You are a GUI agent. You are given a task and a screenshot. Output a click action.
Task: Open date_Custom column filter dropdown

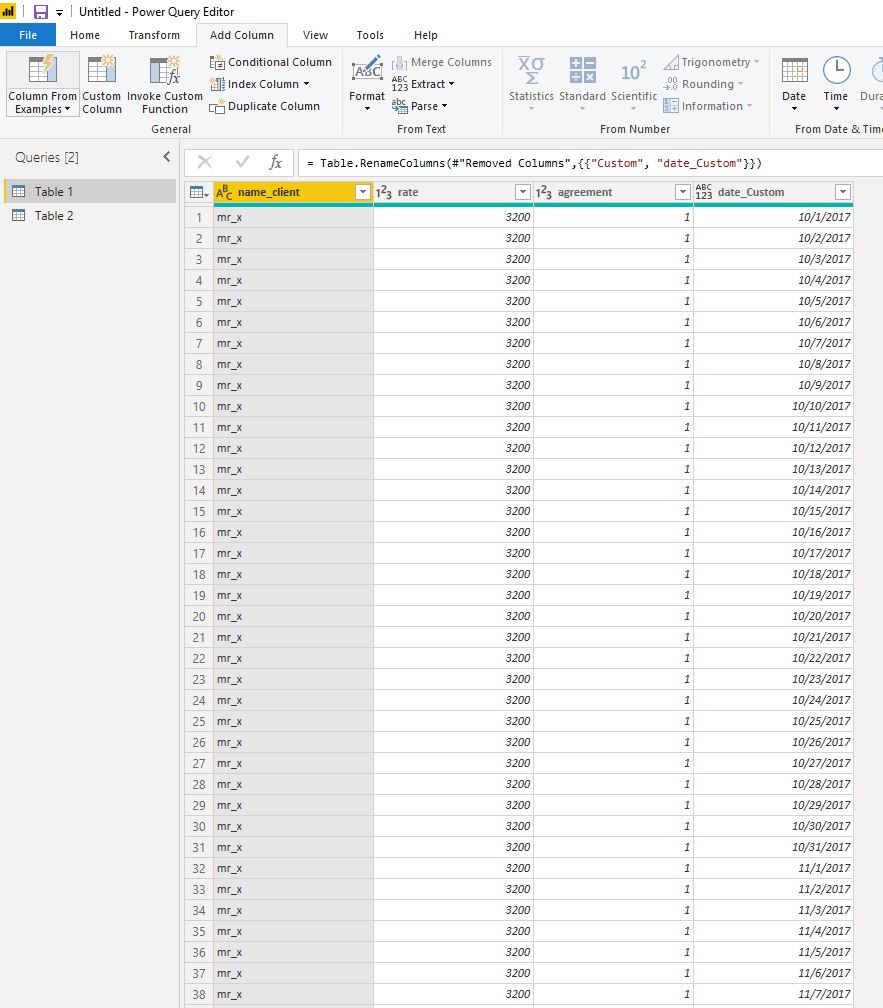coord(843,192)
